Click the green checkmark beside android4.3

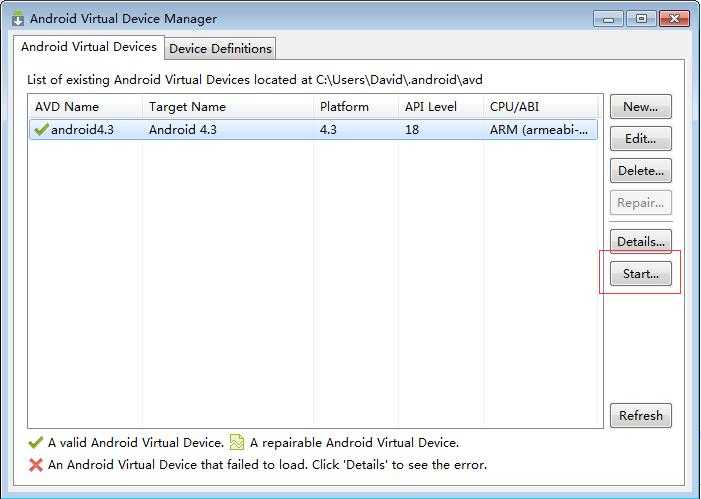pyautogui.click(x=41, y=130)
